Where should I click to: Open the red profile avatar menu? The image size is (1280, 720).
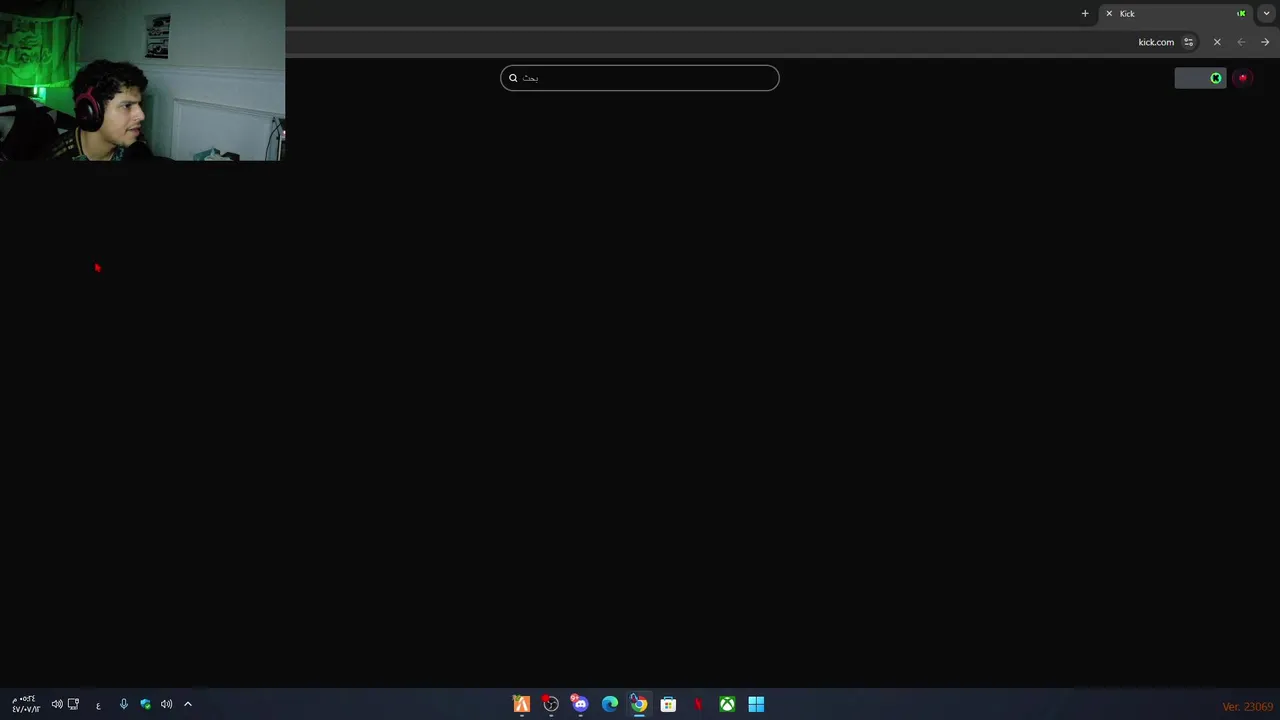pyautogui.click(x=1243, y=78)
